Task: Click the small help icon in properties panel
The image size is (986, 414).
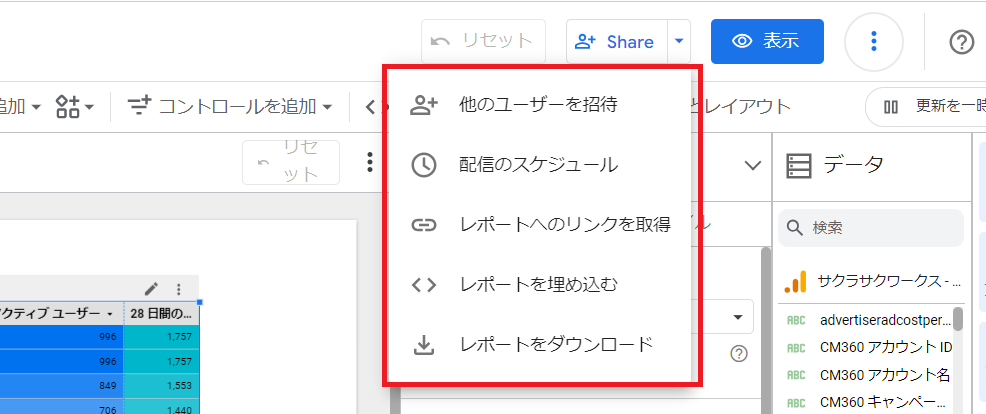Action: pyautogui.click(x=739, y=354)
